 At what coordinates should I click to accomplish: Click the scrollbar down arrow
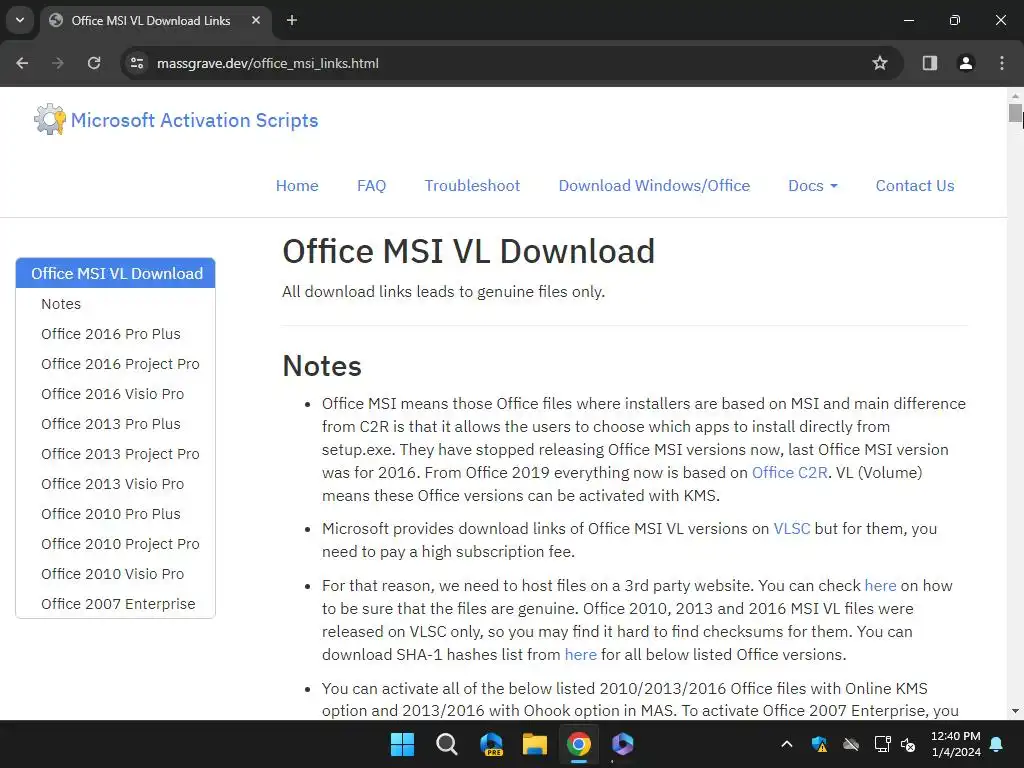pos(1015,711)
